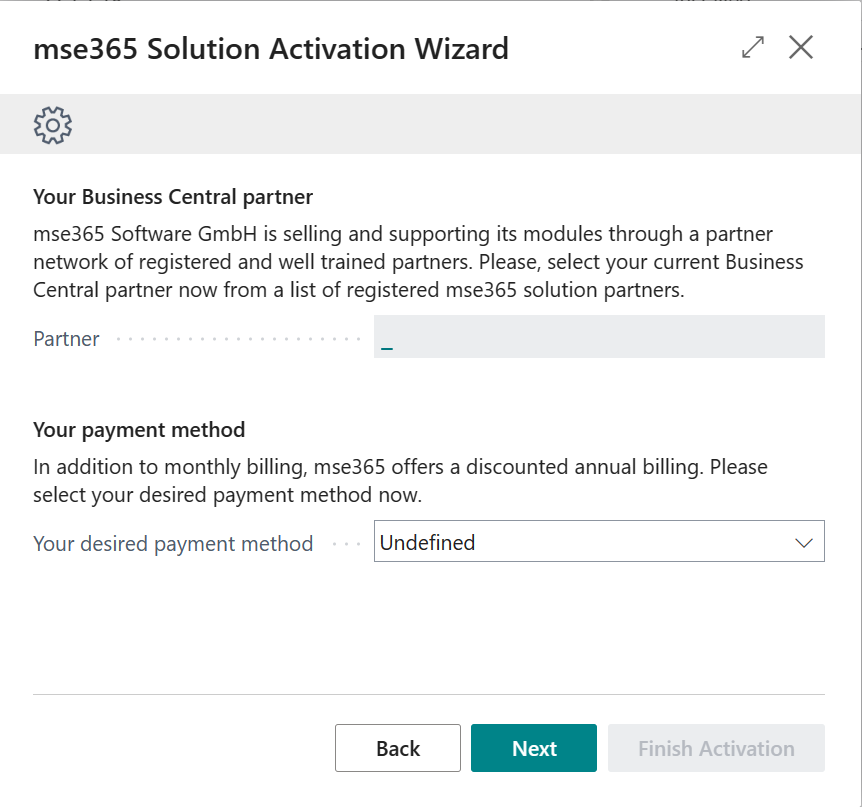Click Back to return to previous step
Screen dimensions: 862x807
[x=397, y=748]
